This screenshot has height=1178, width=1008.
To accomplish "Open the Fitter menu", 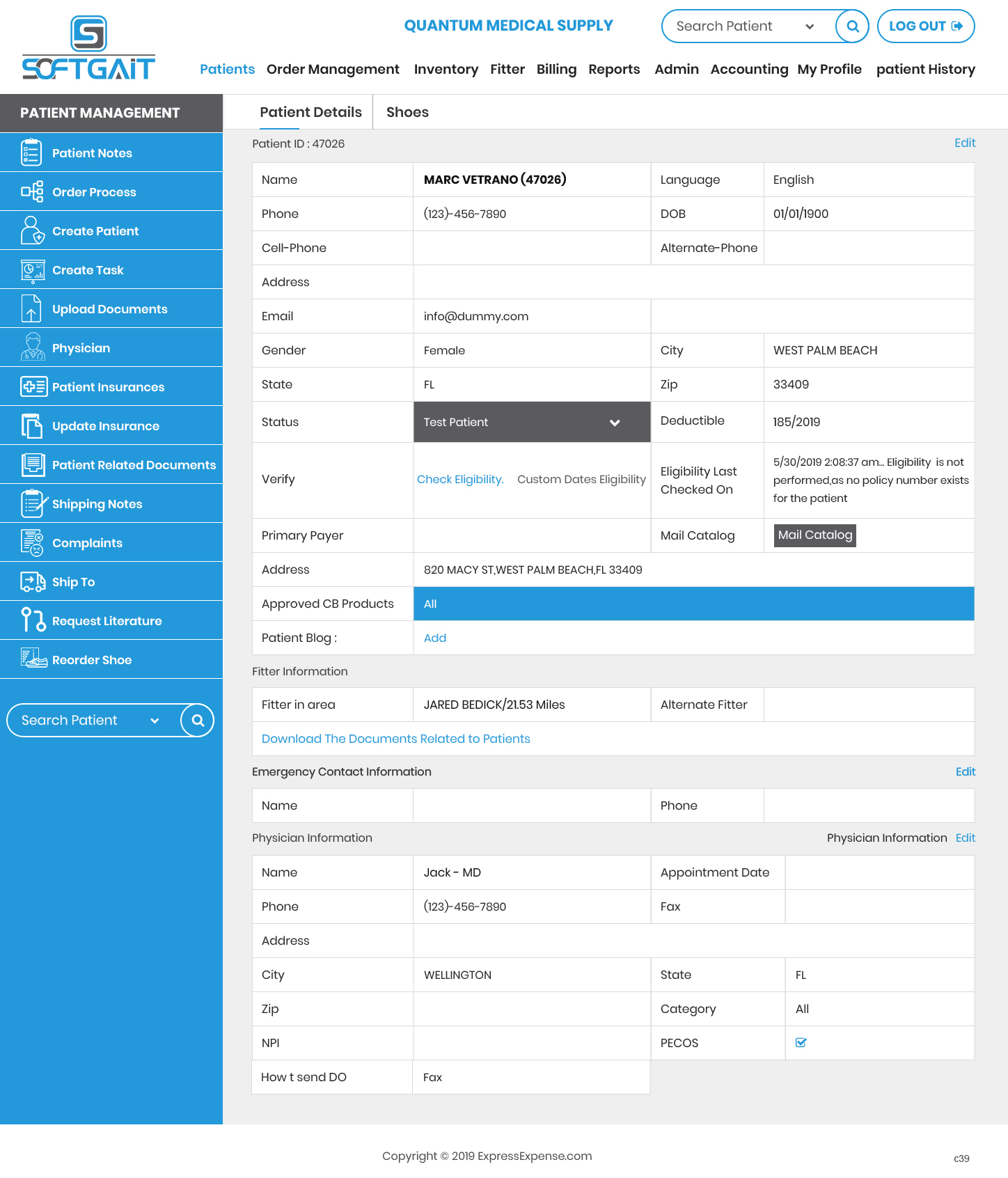I will [507, 69].
